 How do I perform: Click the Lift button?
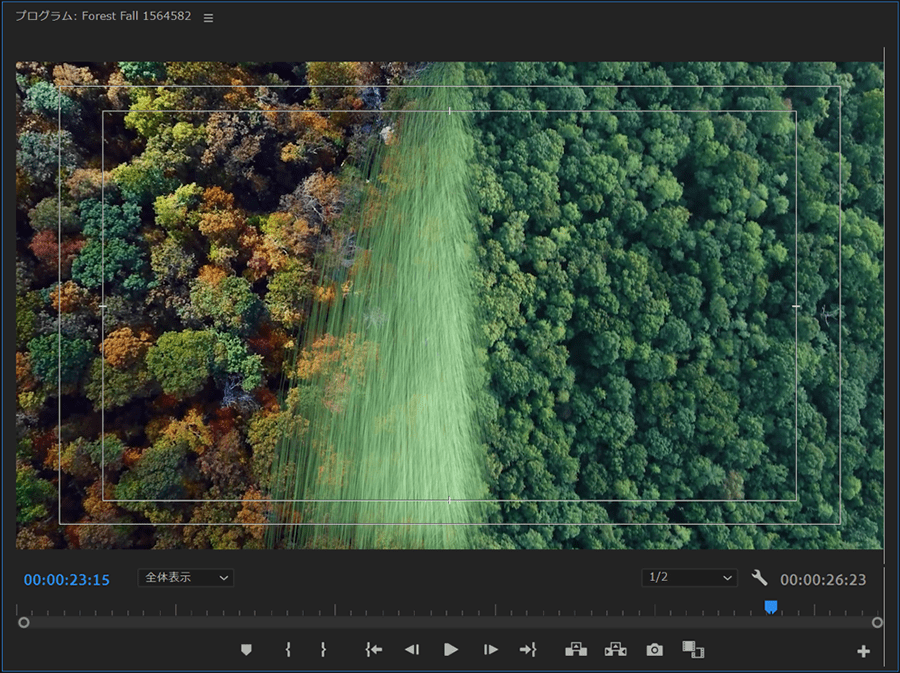(x=575, y=650)
